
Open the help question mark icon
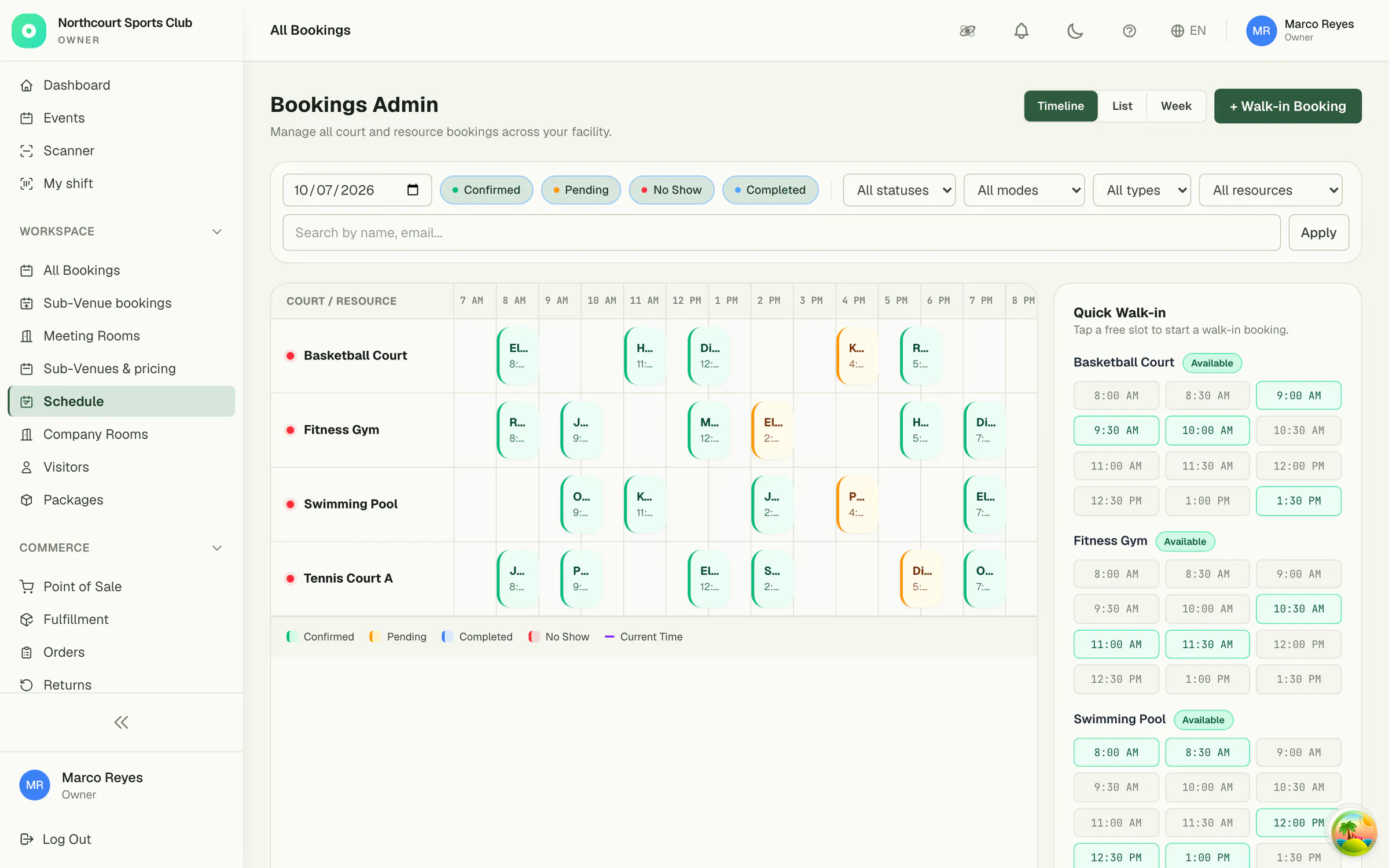click(x=1129, y=31)
